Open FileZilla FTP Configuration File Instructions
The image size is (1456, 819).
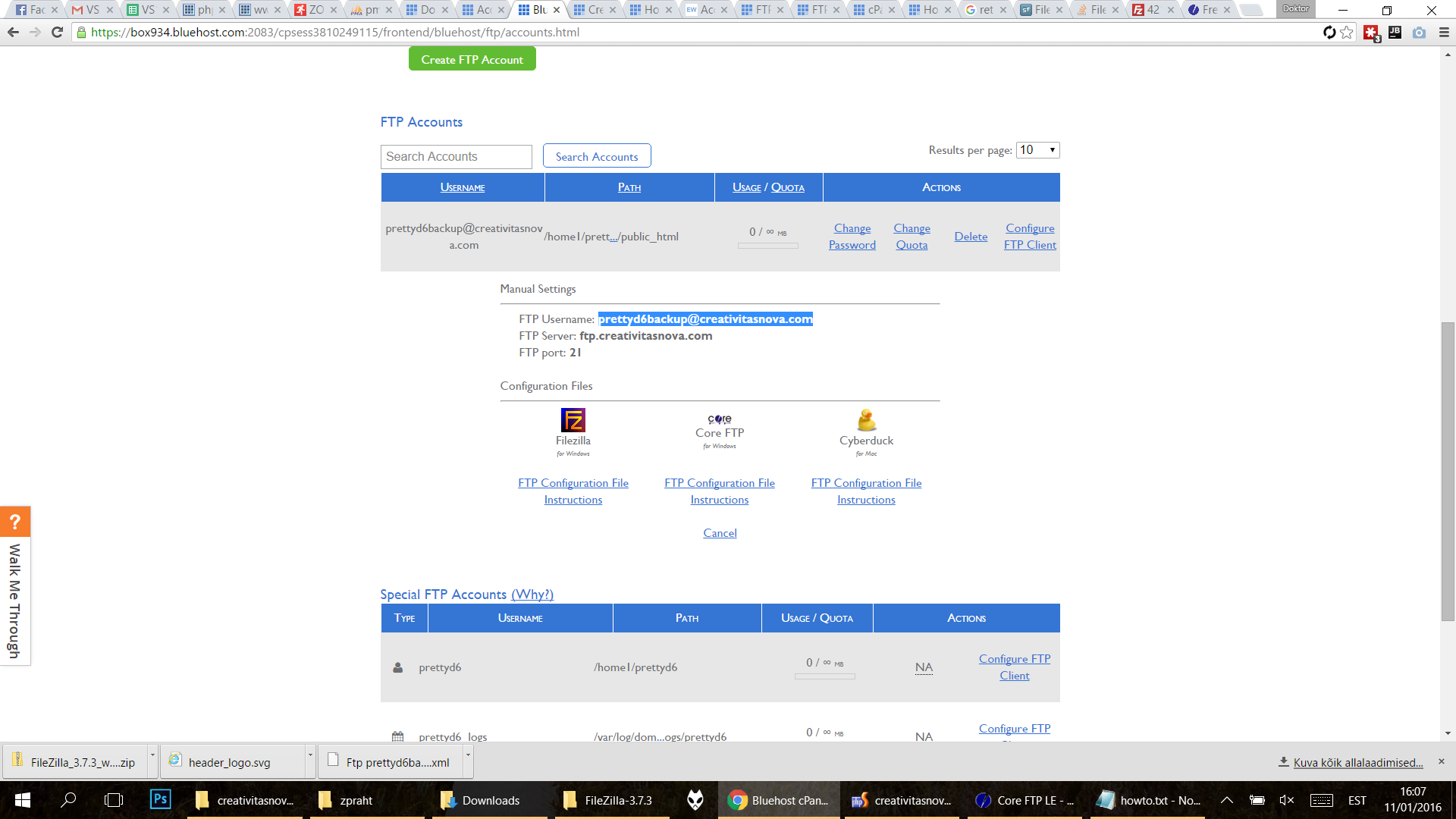573,491
